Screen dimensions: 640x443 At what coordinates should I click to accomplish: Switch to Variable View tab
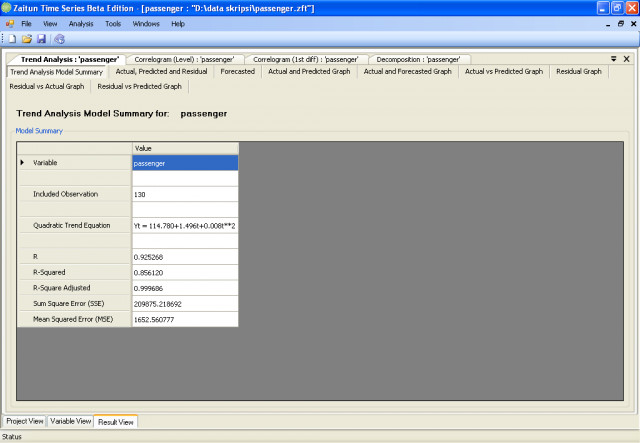[71, 421]
